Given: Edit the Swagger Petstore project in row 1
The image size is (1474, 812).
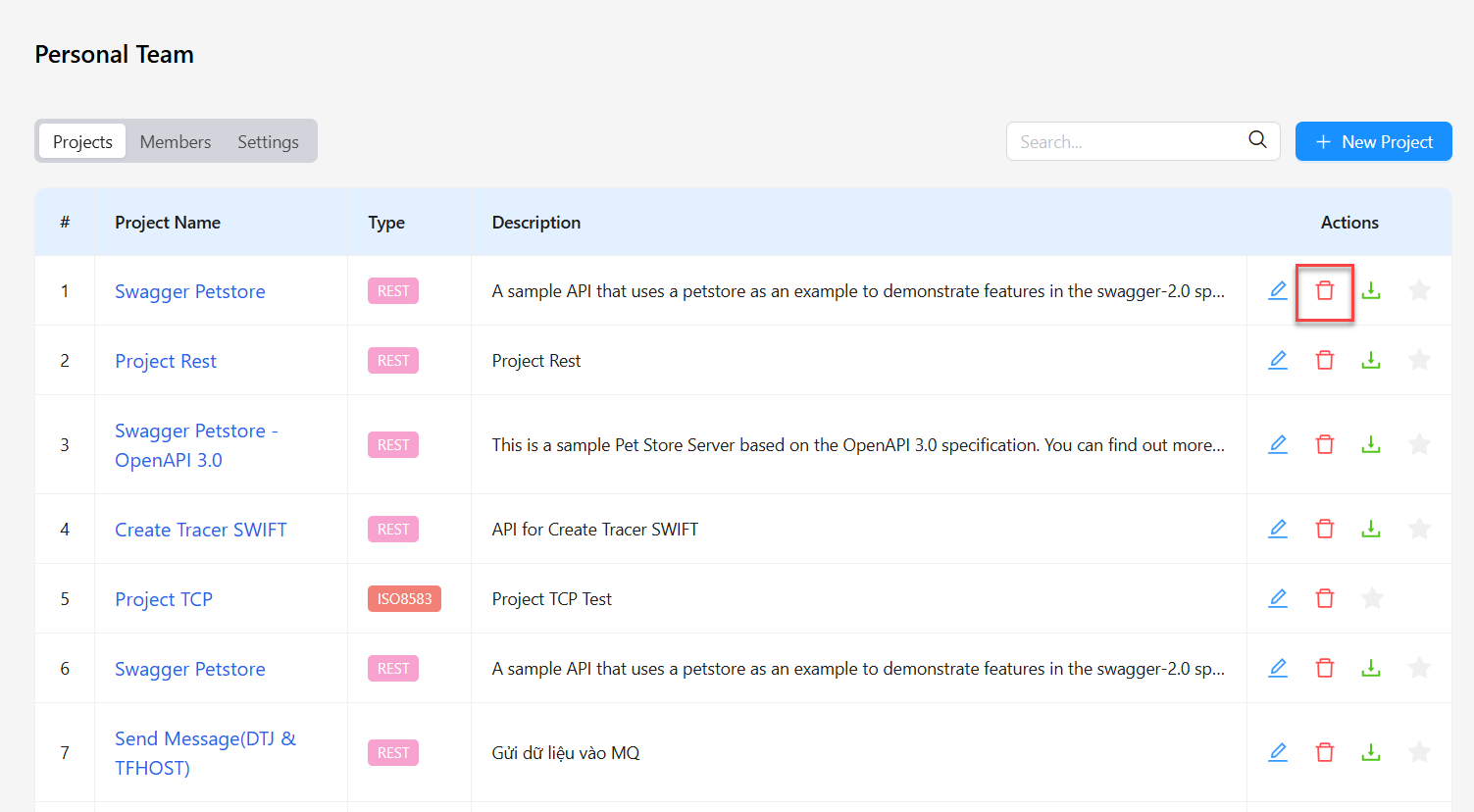Looking at the screenshot, I should point(1278,290).
